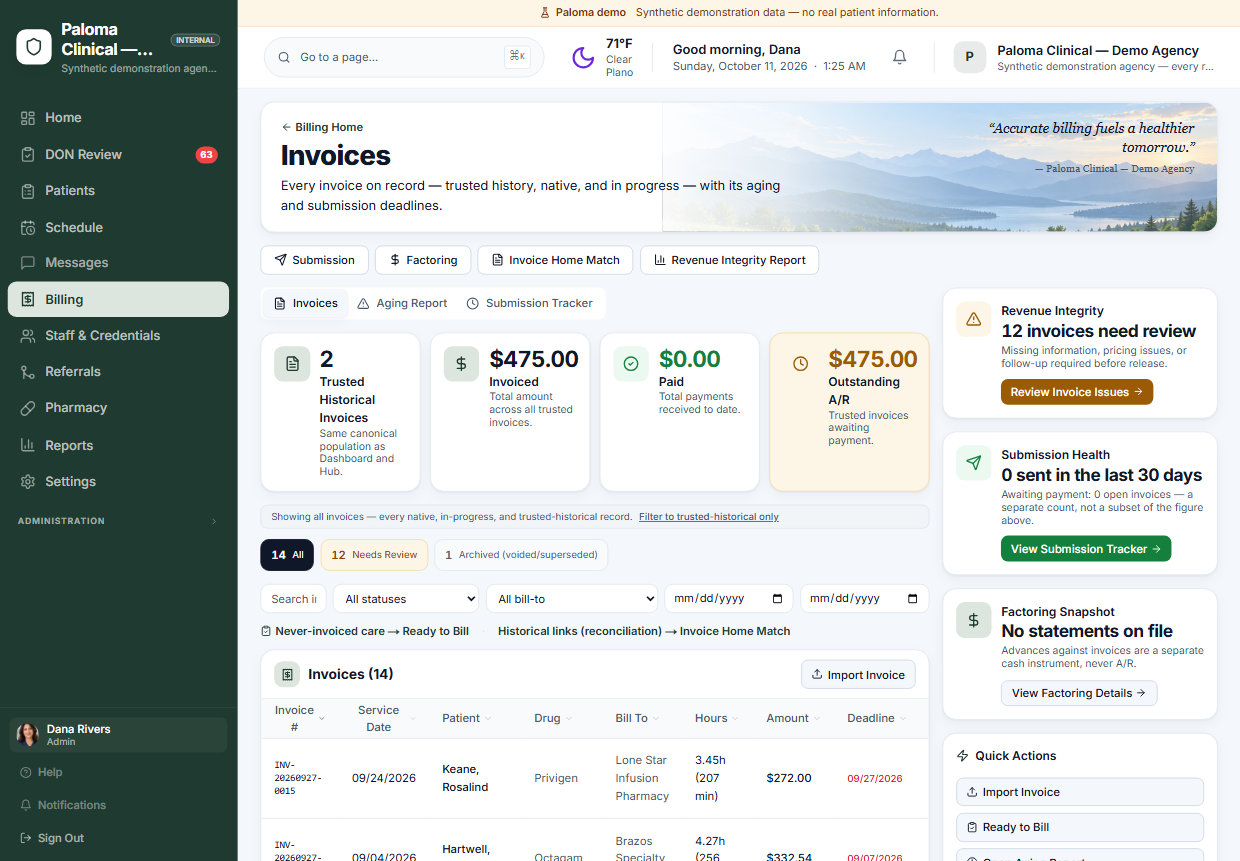Viewport: 1240px width, 861px height.
Task: Open Messages from the sidebar
Action: 118,263
